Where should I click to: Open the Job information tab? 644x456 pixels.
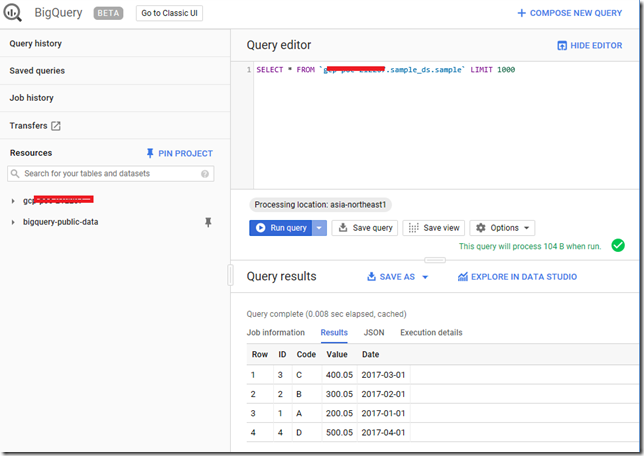276,332
